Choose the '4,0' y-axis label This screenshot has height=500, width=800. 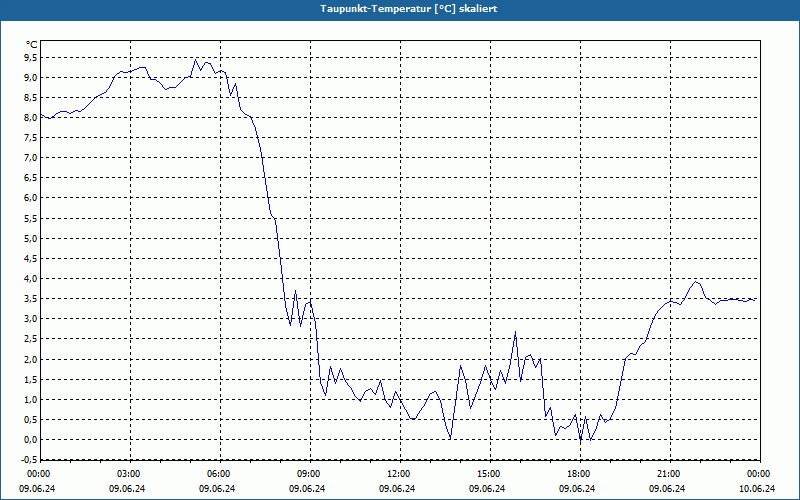[31, 279]
